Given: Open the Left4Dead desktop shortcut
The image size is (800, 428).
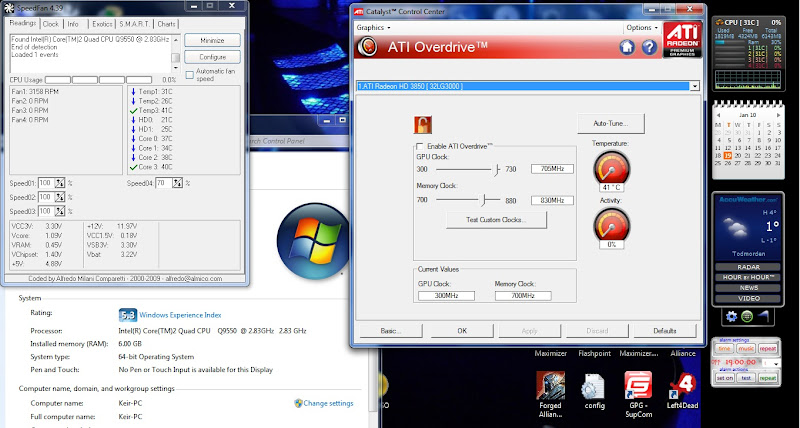Looking at the screenshot, I should (x=682, y=387).
